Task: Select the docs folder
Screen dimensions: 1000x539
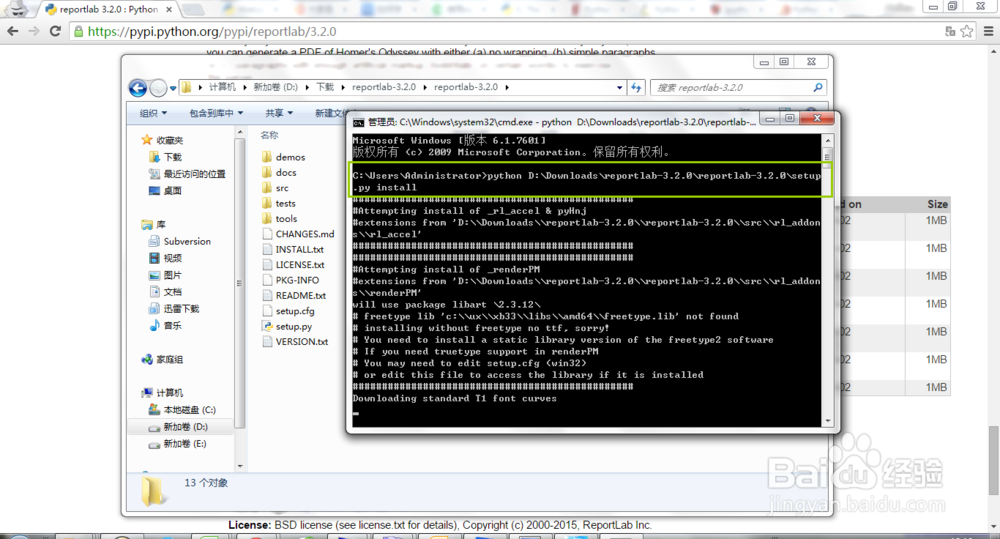Action: click(279, 172)
